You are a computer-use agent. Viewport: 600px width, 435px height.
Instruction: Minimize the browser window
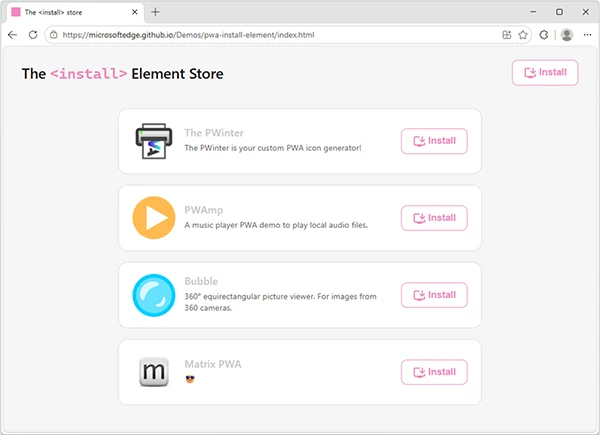click(x=533, y=12)
